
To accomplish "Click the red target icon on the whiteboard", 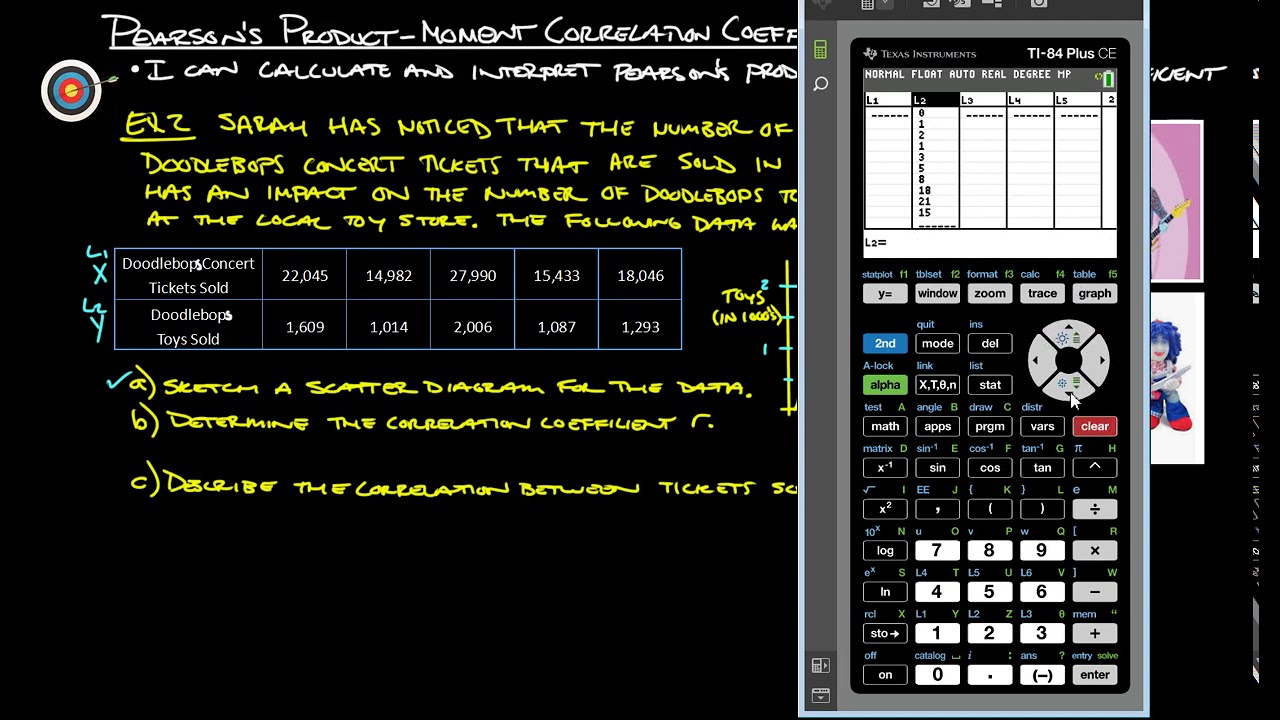I will [x=72, y=91].
